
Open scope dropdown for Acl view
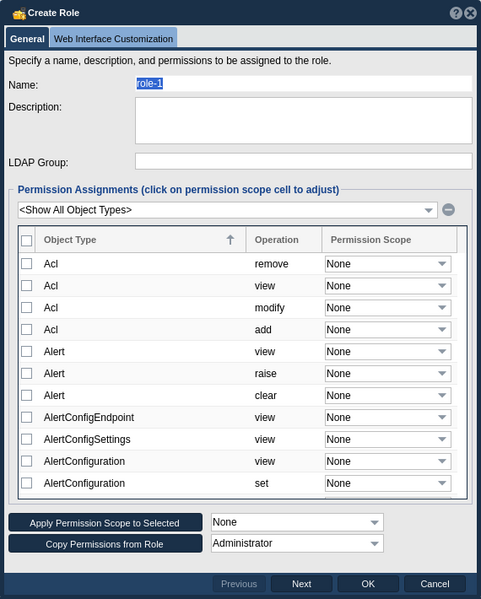click(x=388, y=286)
